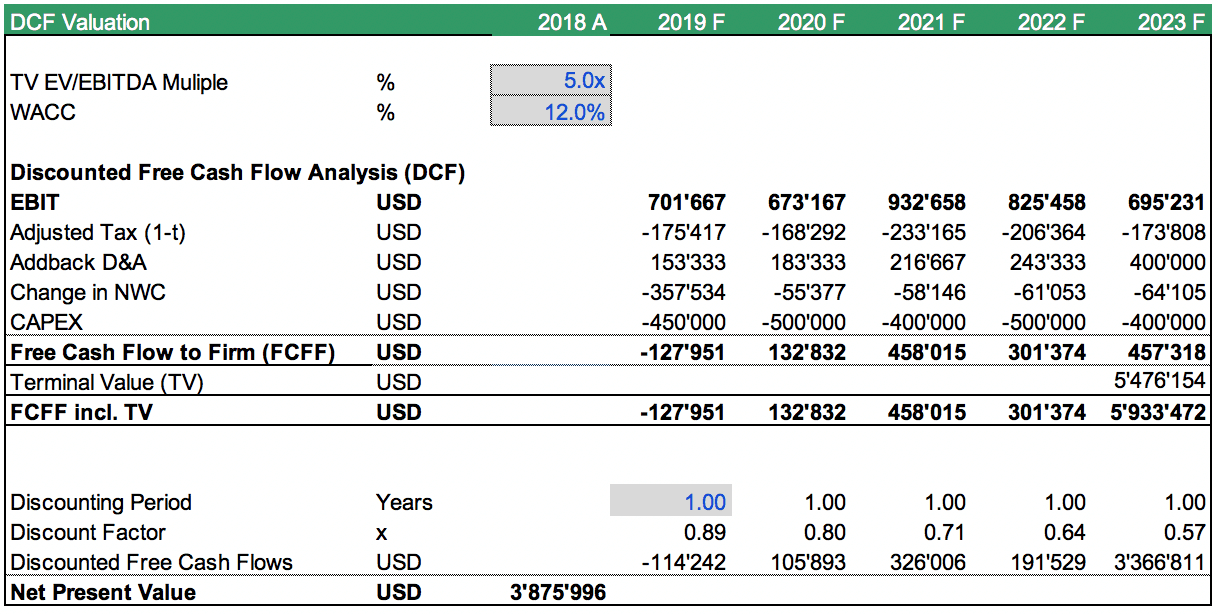Viewport: 1218px width, 614px height.
Task: Select the TV EV/EBITDA multiple 5.0x input cell
Action: click(x=550, y=81)
